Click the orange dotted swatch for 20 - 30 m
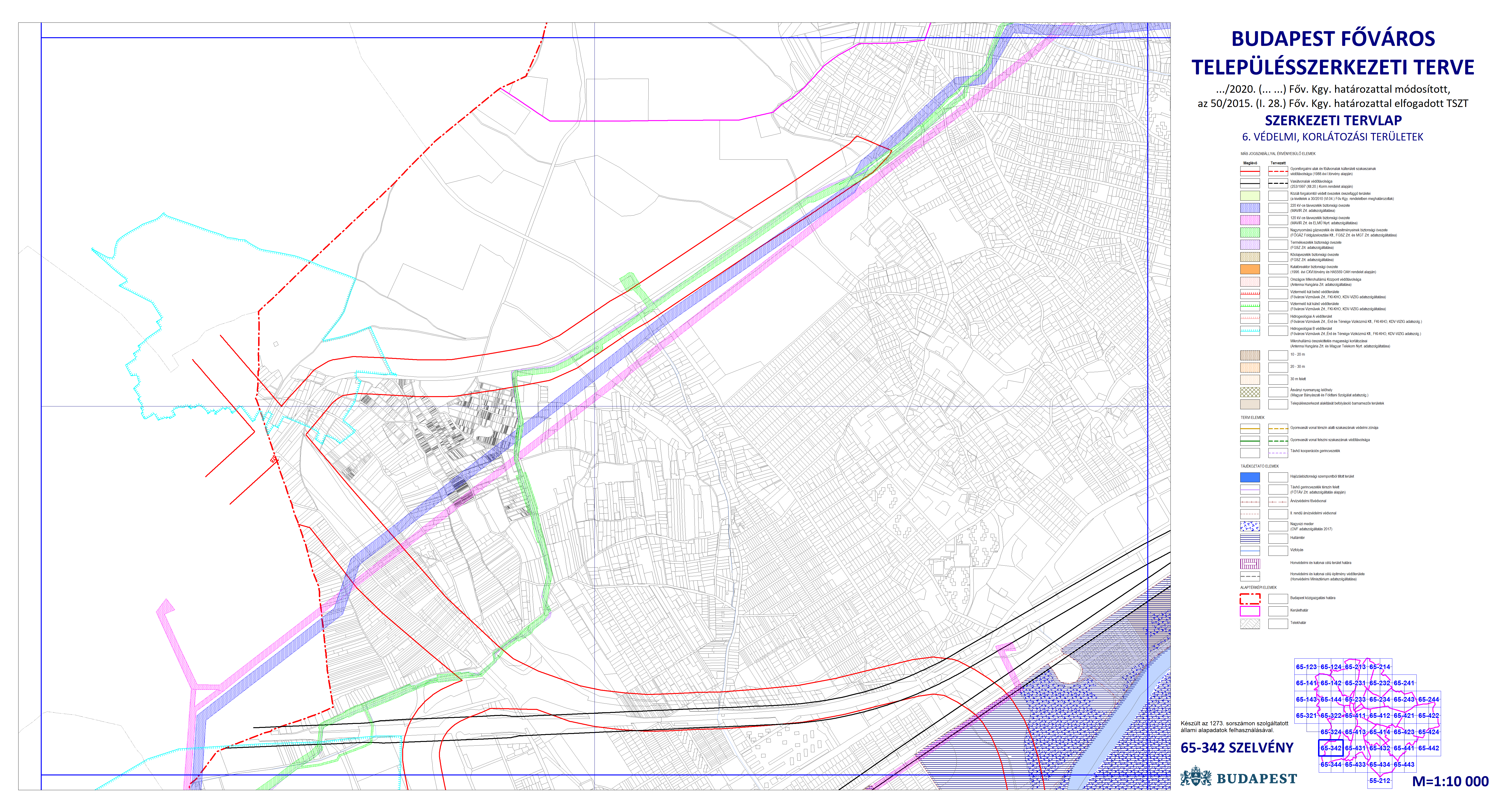 pyautogui.click(x=1250, y=367)
